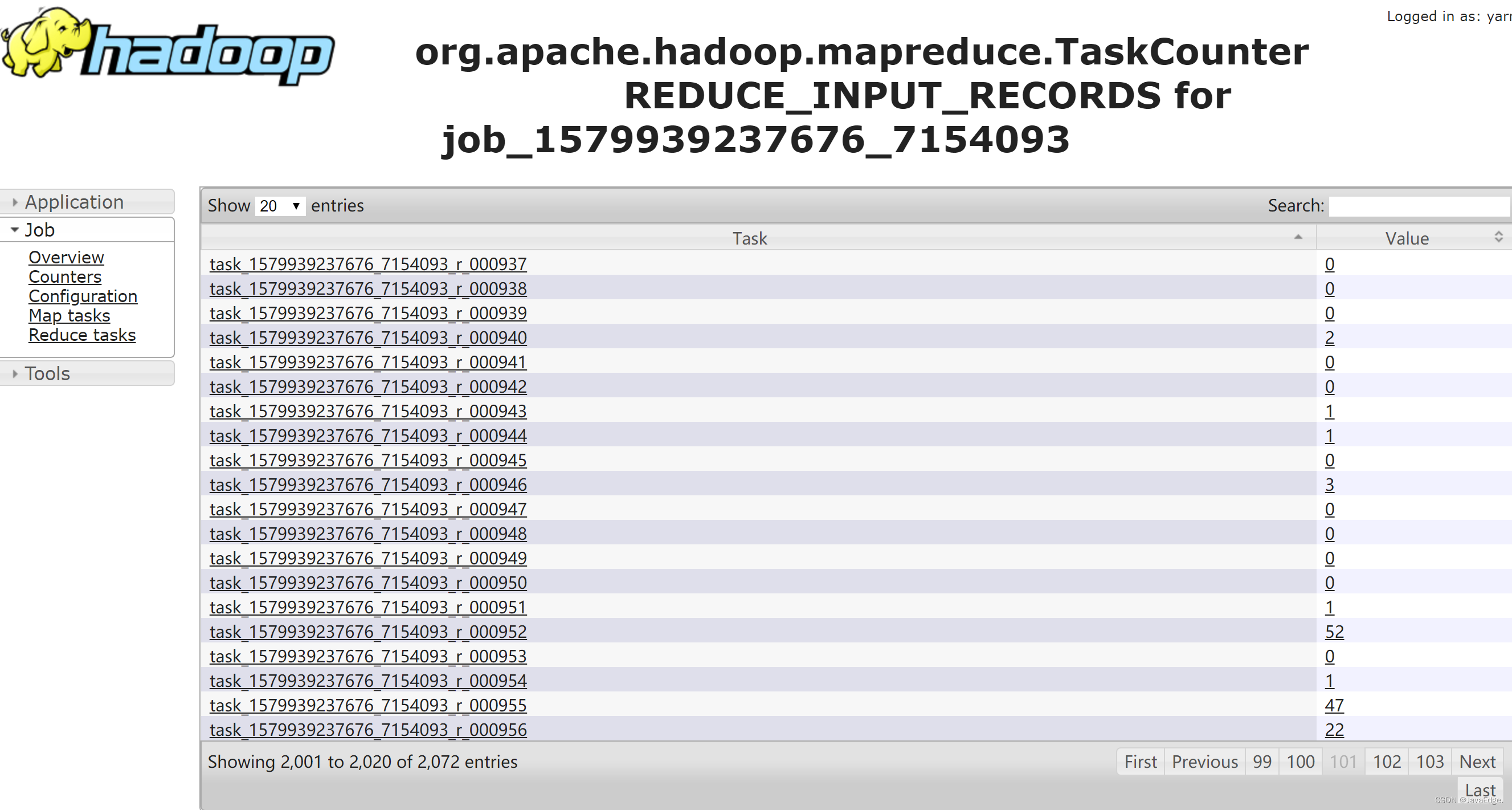Expand the Tools sidebar section
1512x810 pixels.
(47, 373)
